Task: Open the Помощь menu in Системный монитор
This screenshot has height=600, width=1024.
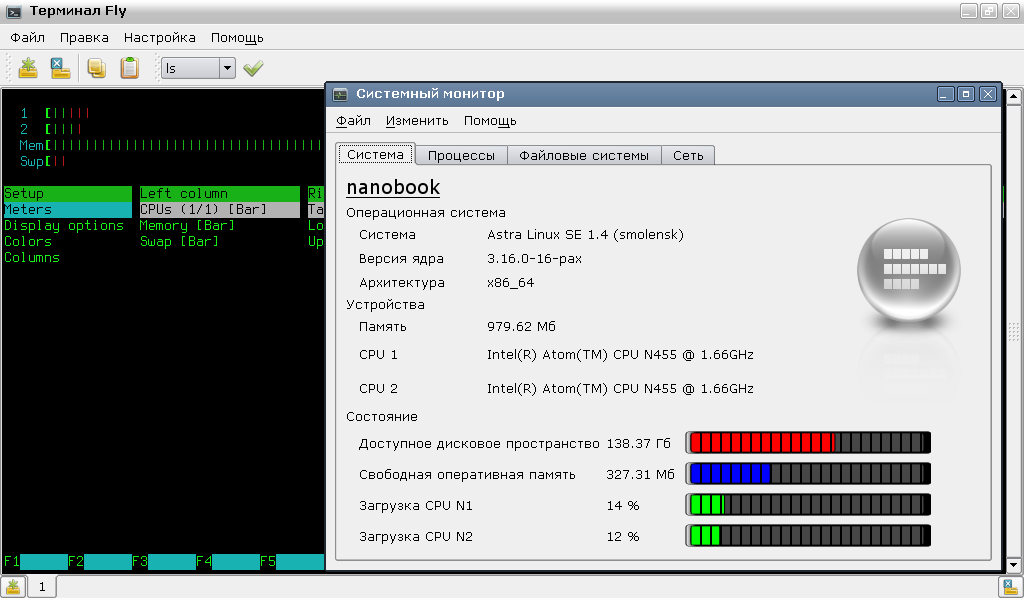Action: coord(490,121)
